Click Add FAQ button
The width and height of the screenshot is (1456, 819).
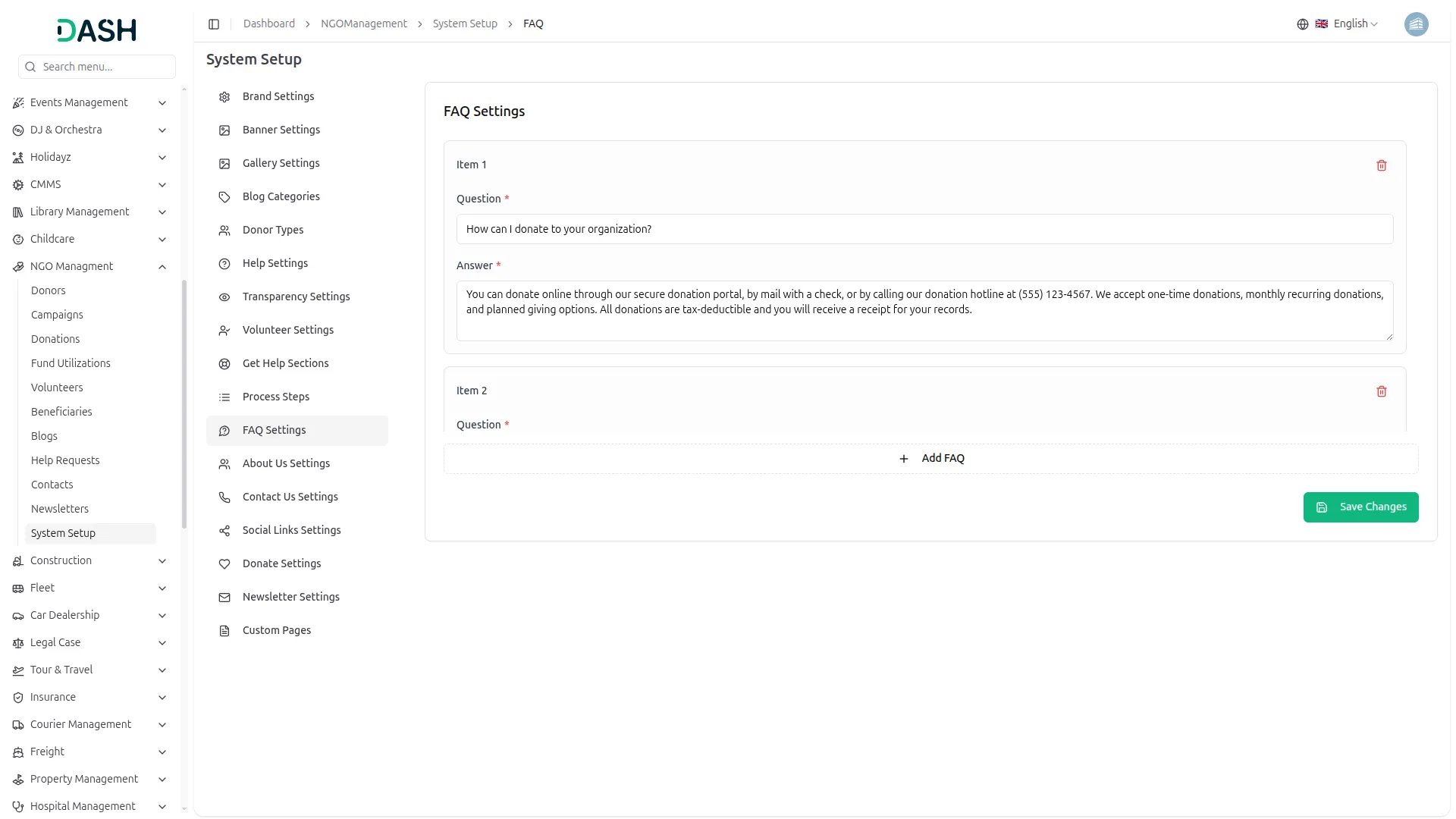pyautogui.click(x=931, y=459)
